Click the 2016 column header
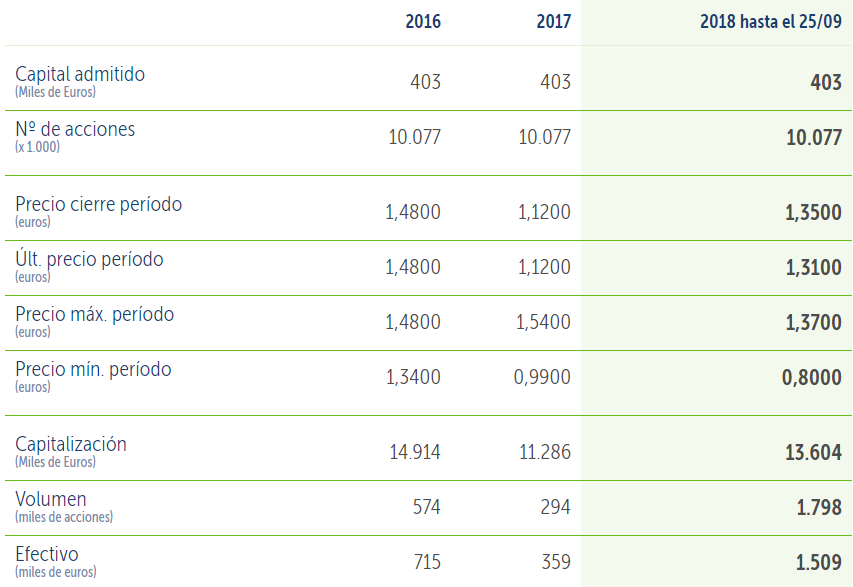This screenshot has width=853, height=587. coord(422,22)
